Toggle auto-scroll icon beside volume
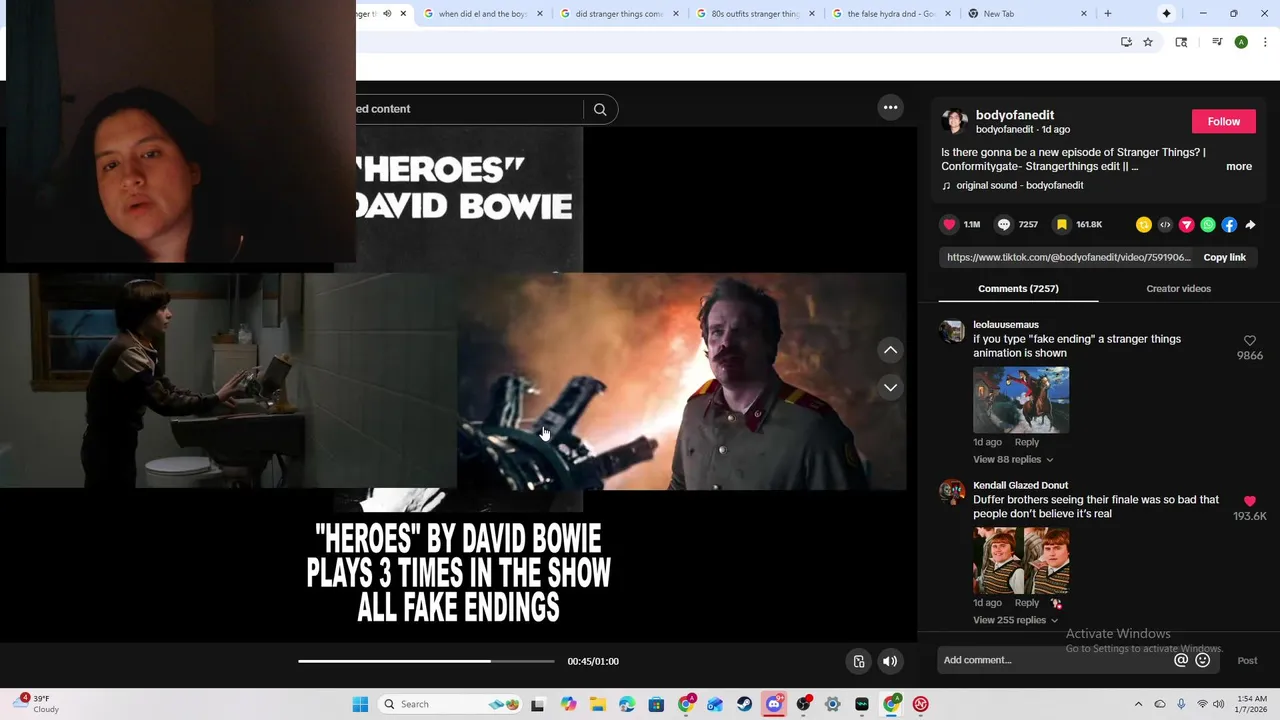The image size is (1280, 720). [858, 661]
